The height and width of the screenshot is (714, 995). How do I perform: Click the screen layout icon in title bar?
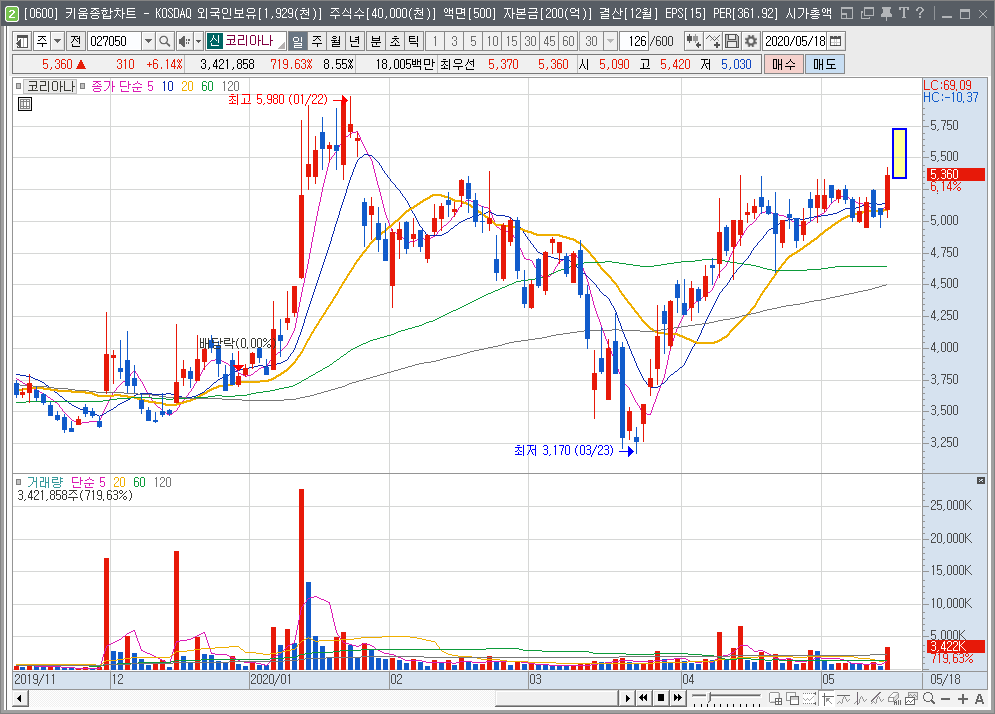coord(847,13)
